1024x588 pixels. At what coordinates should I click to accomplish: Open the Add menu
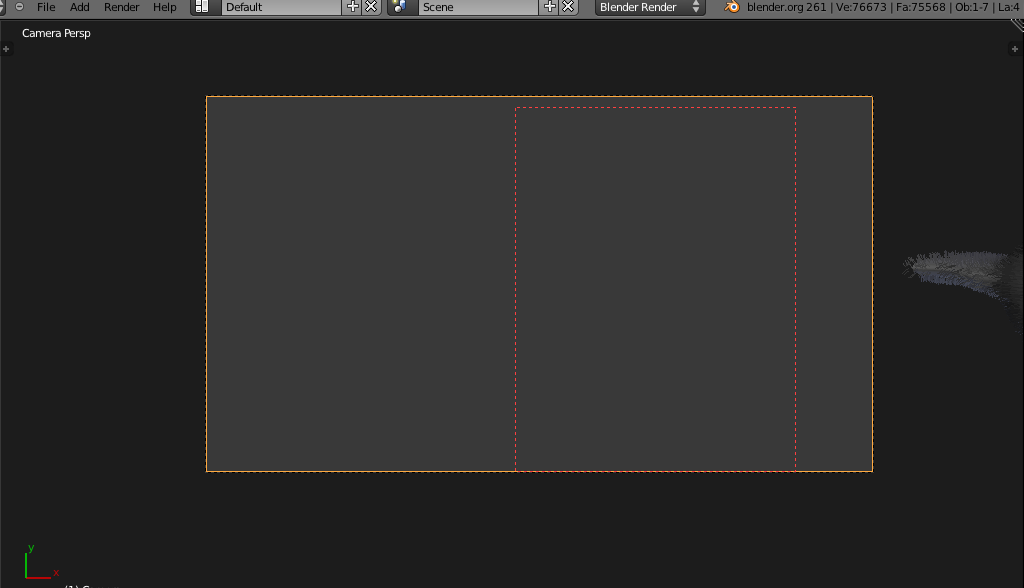click(x=80, y=7)
